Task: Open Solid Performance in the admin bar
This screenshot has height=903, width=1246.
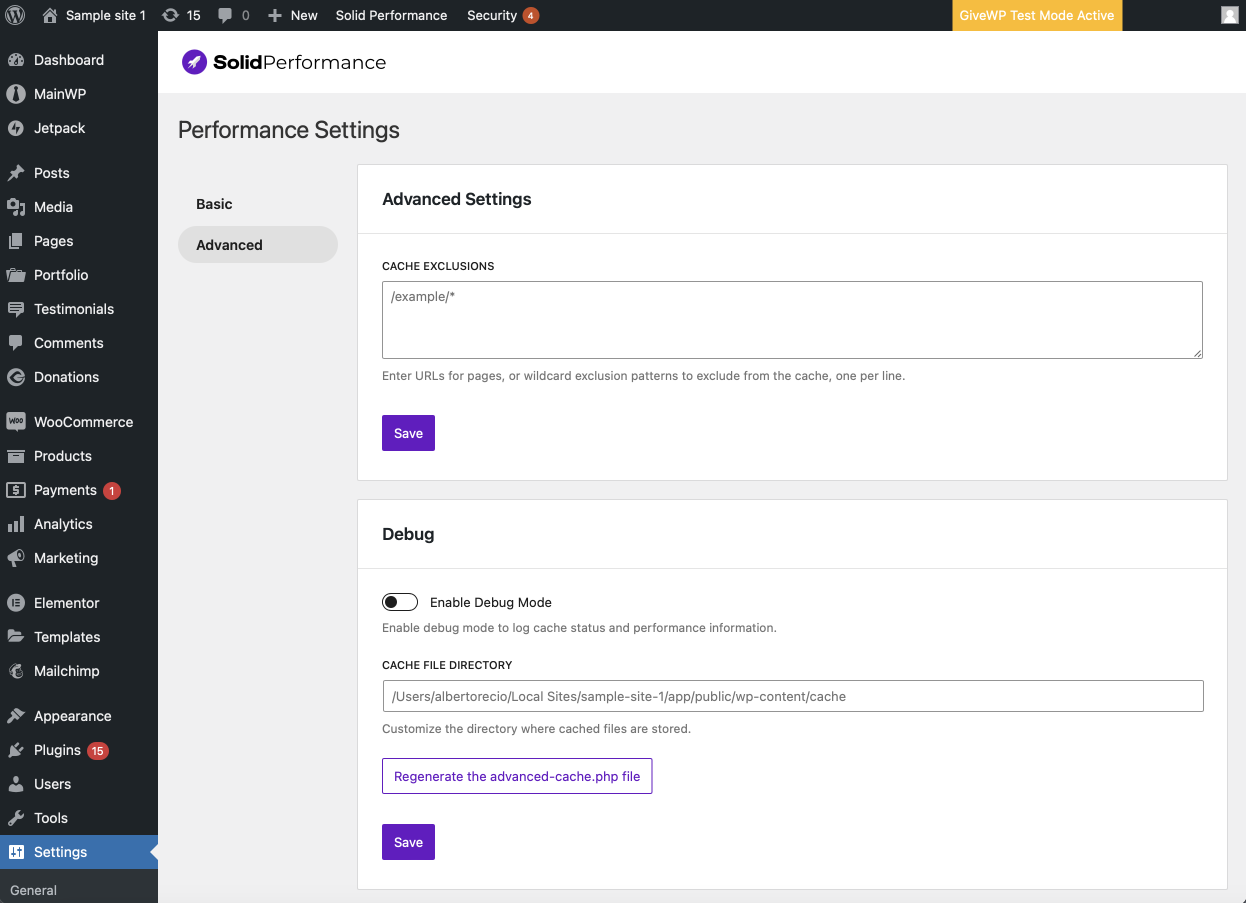Action: coord(391,15)
